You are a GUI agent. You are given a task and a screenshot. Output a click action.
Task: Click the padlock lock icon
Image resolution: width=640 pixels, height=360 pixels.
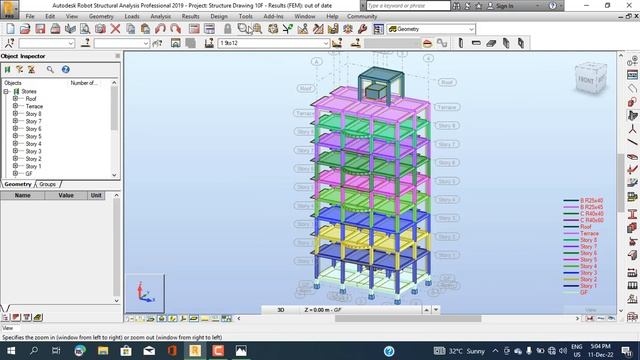[227, 29]
